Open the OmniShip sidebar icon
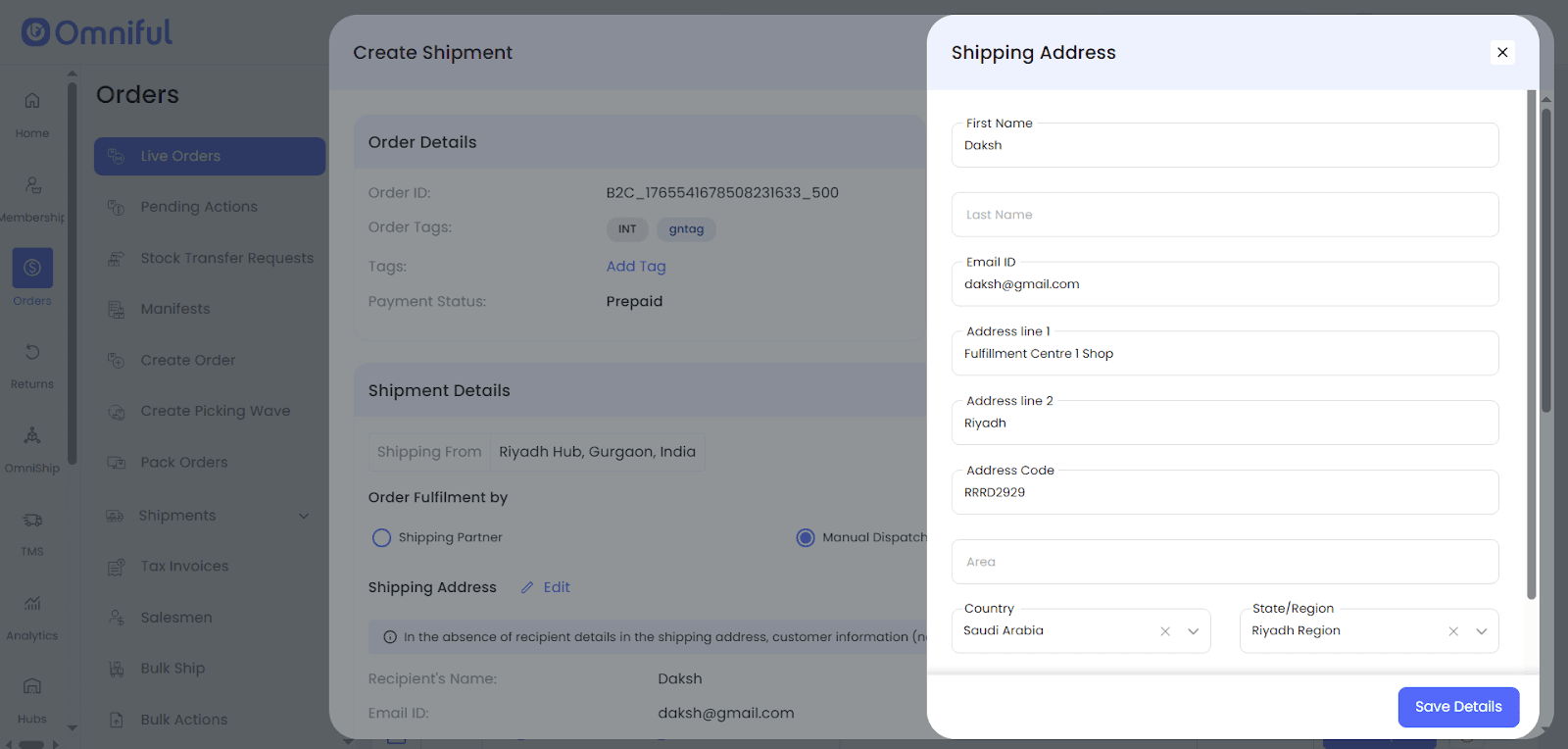Screen dimensions: 1568x749 [x=32, y=436]
